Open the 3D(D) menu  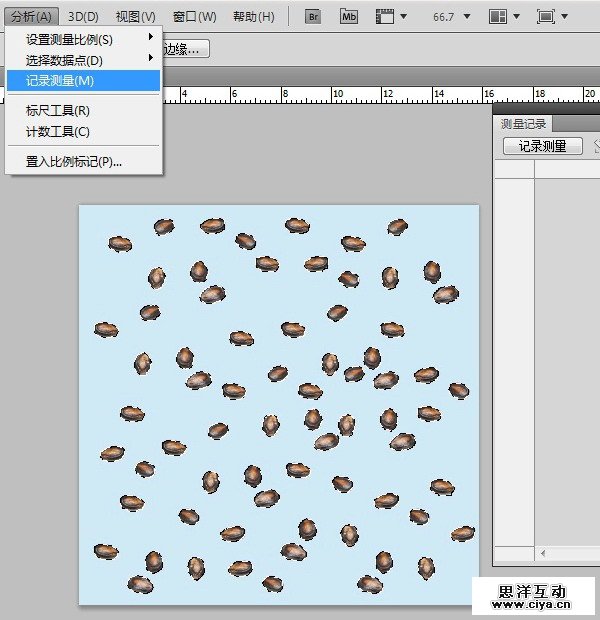pos(83,17)
